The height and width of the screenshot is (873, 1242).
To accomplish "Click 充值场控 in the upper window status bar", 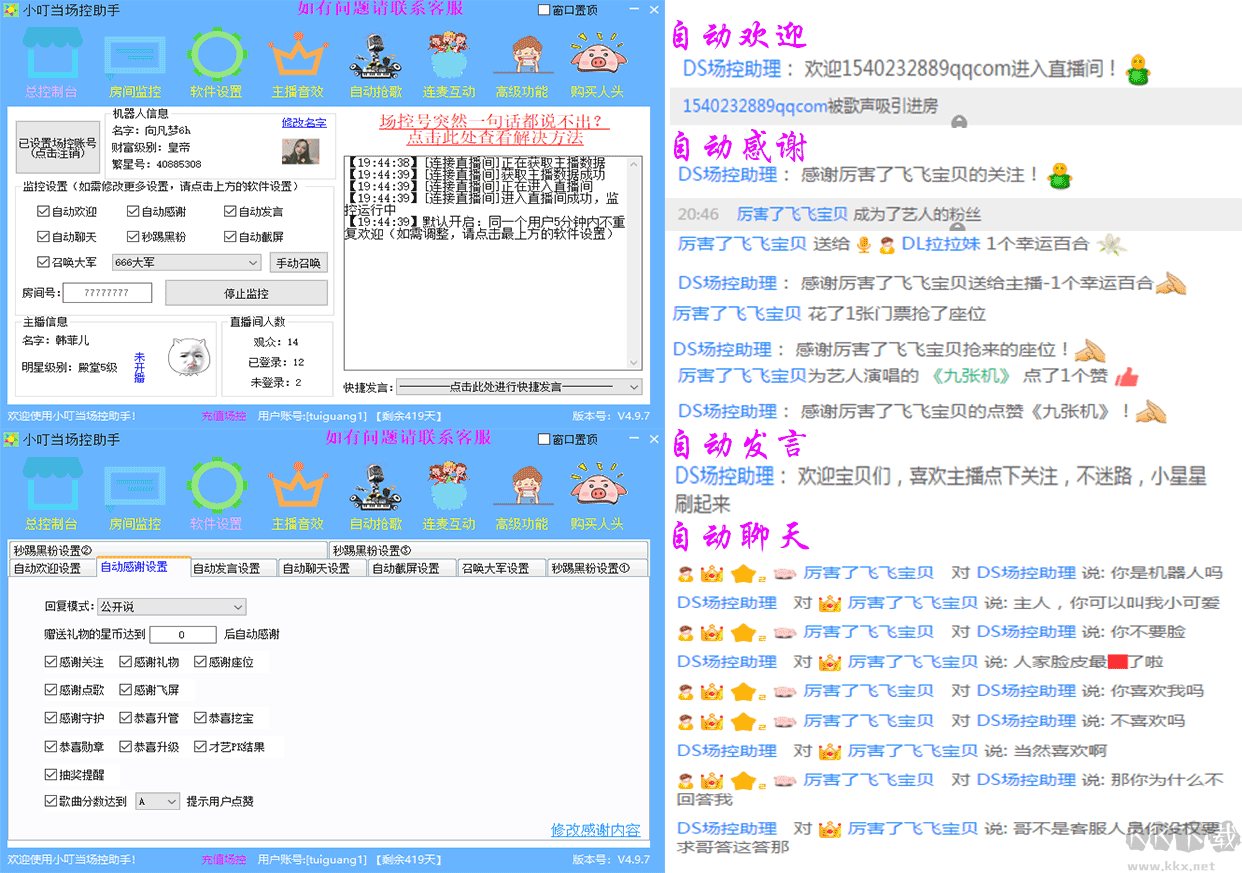I will click(x=224, y=415).
